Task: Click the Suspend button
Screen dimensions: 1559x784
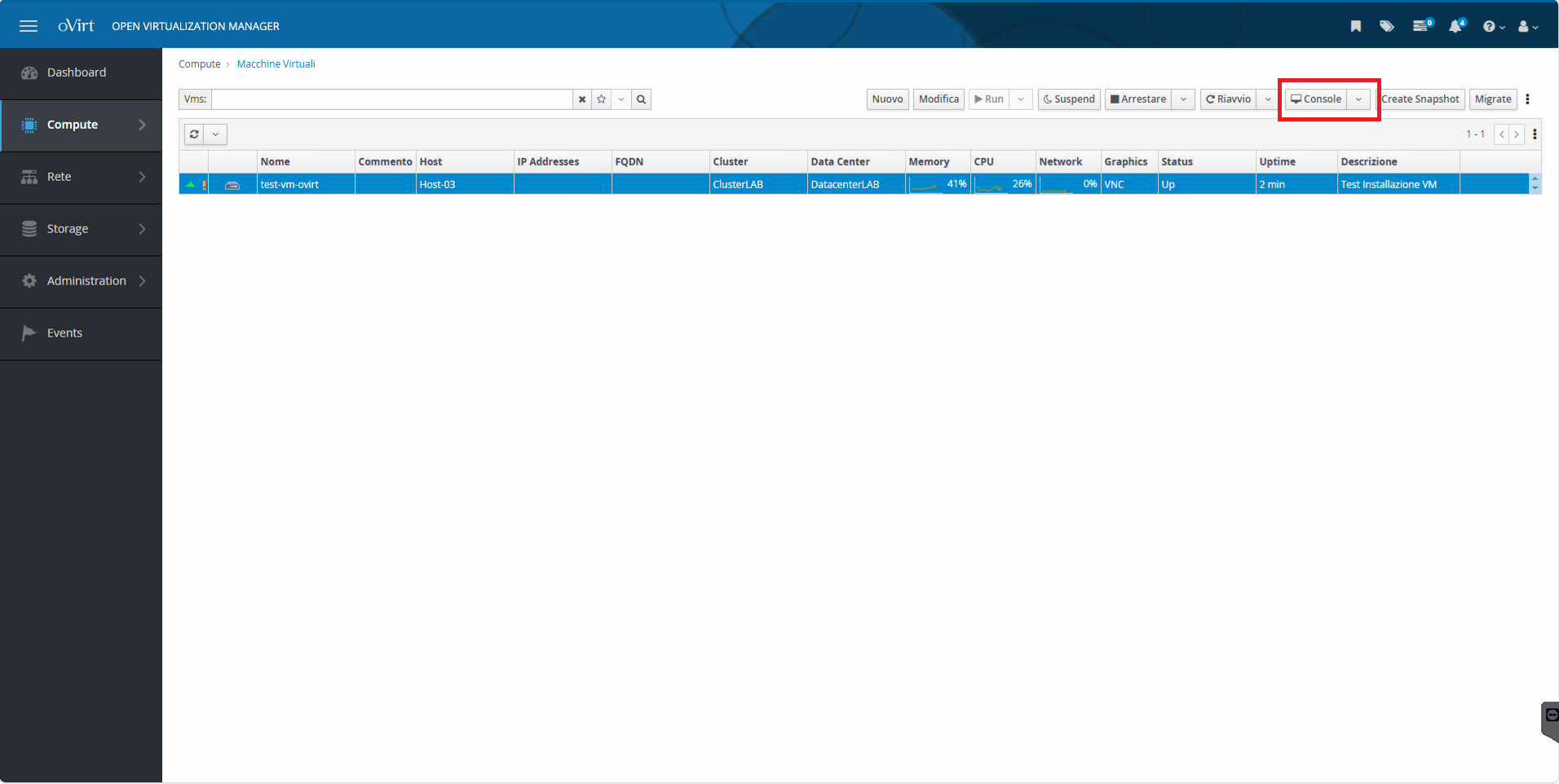Action: [x=1069, y=99]
